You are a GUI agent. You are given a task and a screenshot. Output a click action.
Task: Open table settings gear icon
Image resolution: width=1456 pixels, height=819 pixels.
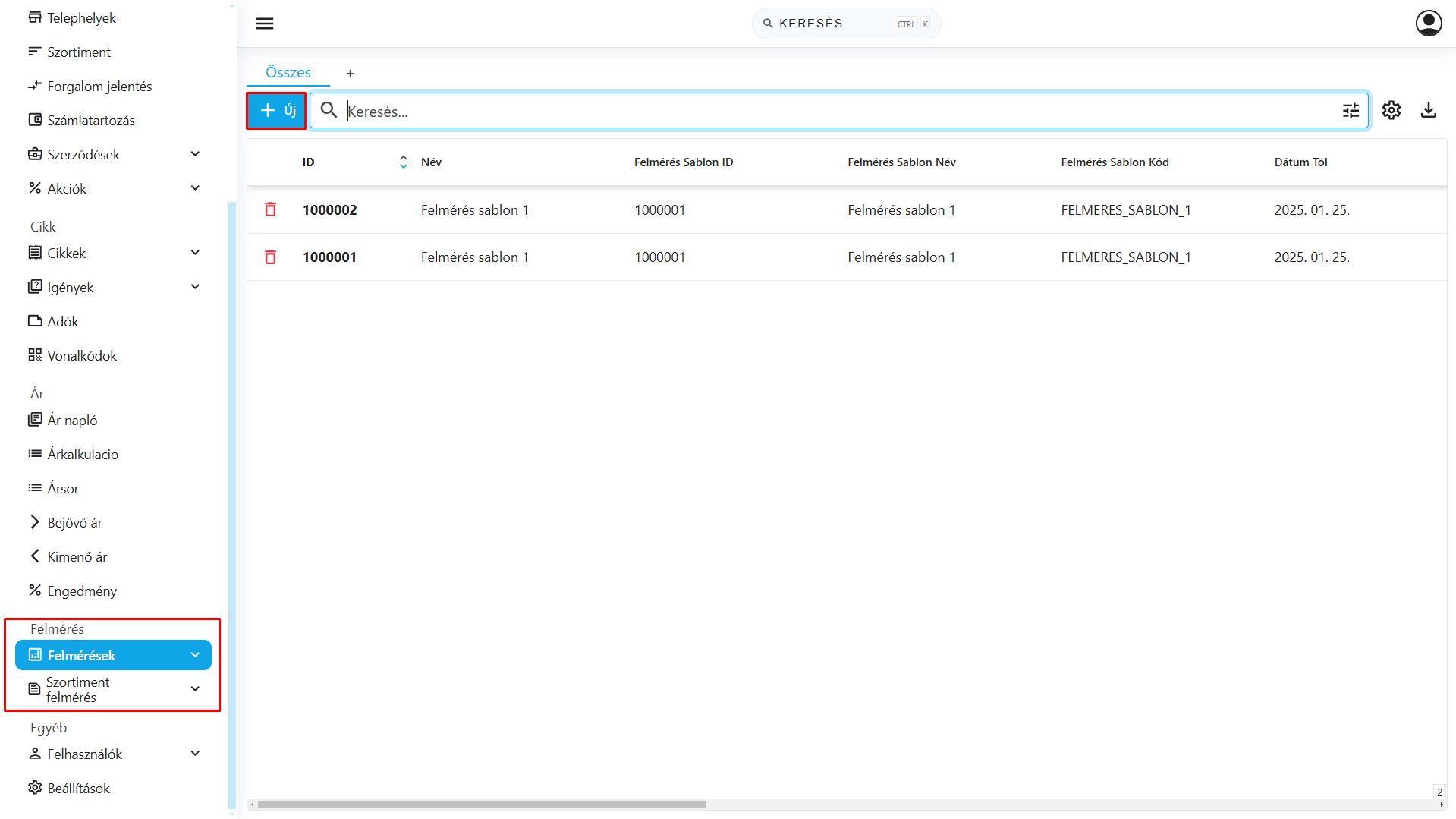pos(1391,111)
